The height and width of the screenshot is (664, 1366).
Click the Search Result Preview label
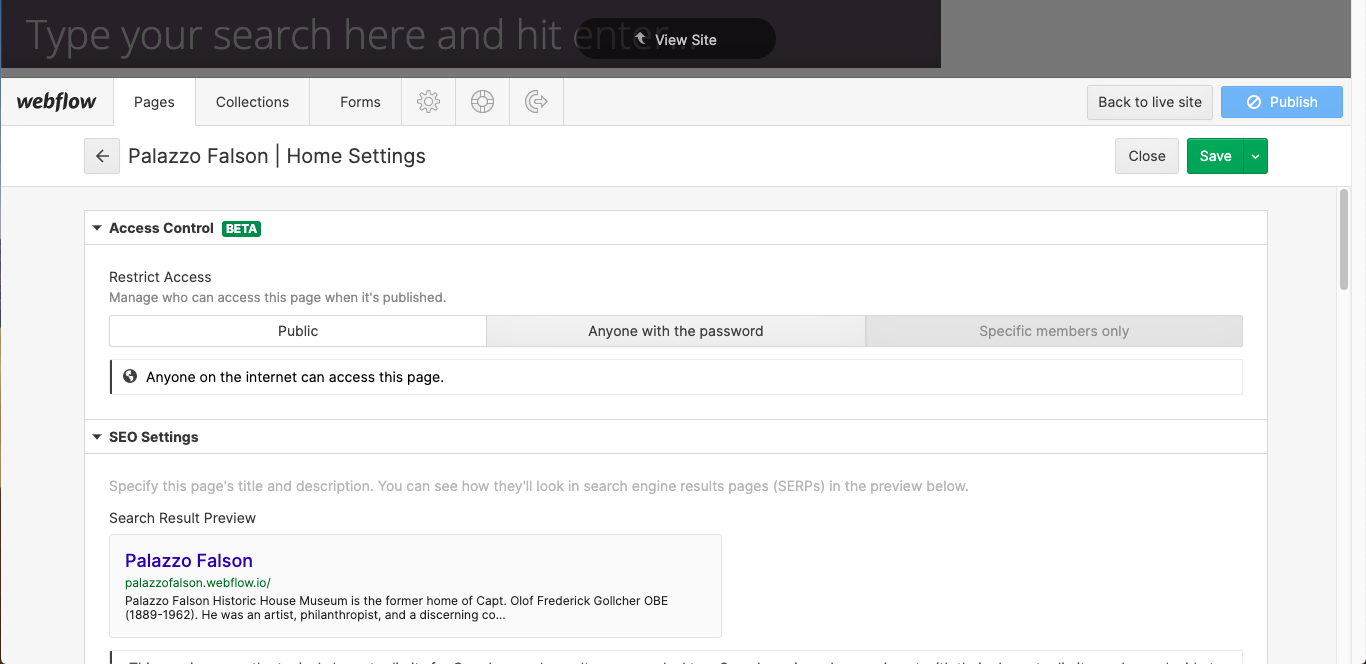182,518
